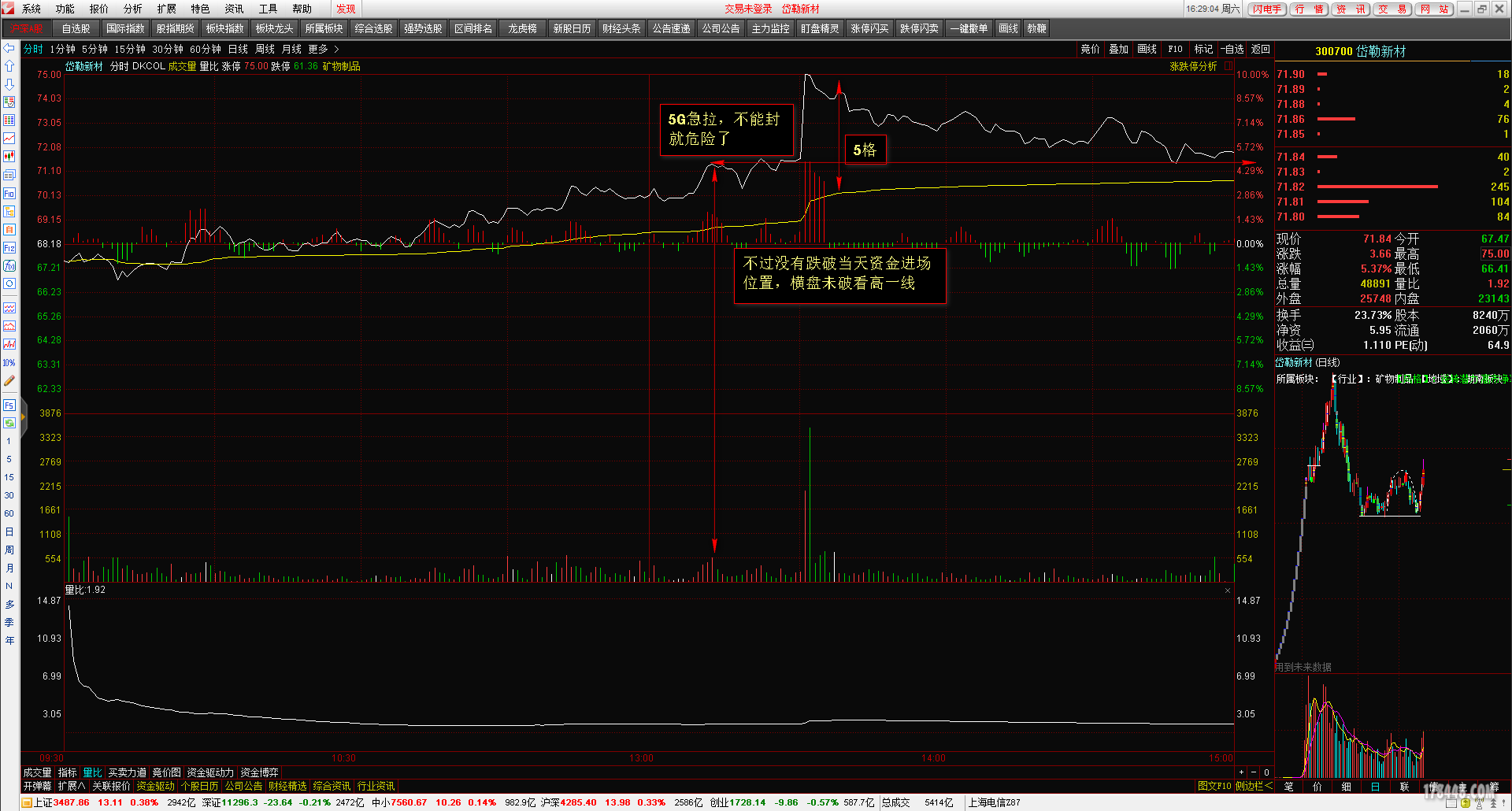Expand the 更多 periods dropdown

[x=323, y=49]
